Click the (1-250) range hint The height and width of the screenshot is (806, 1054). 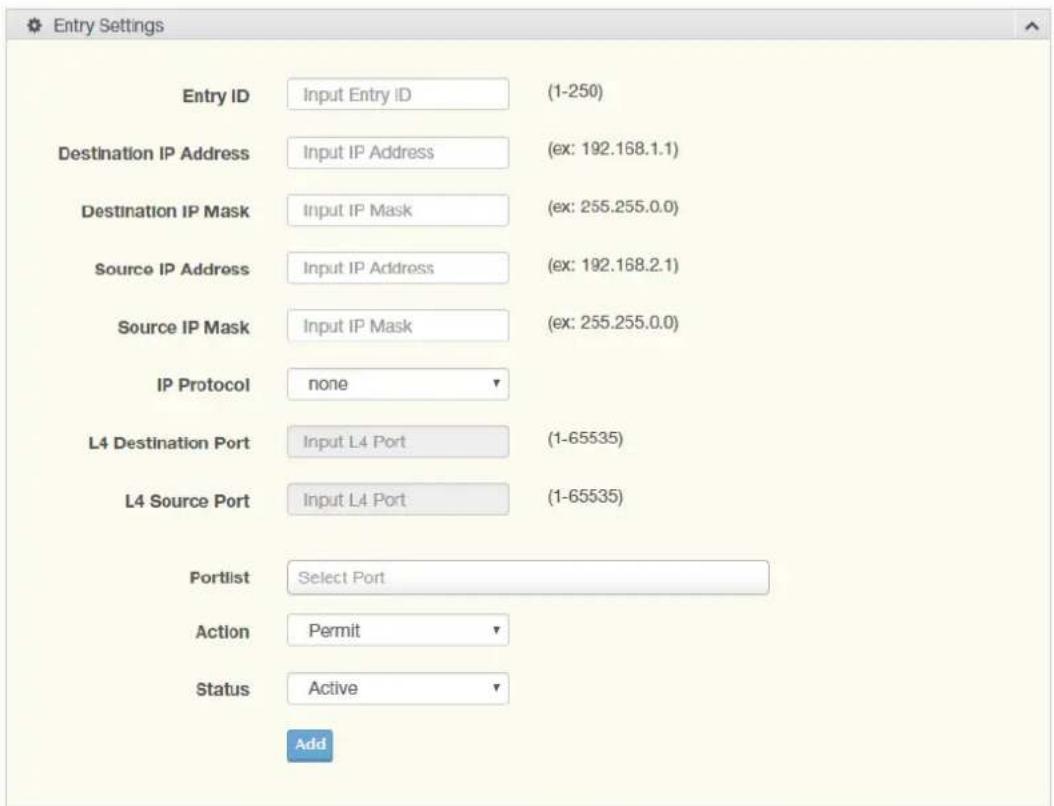click(575, 91)
